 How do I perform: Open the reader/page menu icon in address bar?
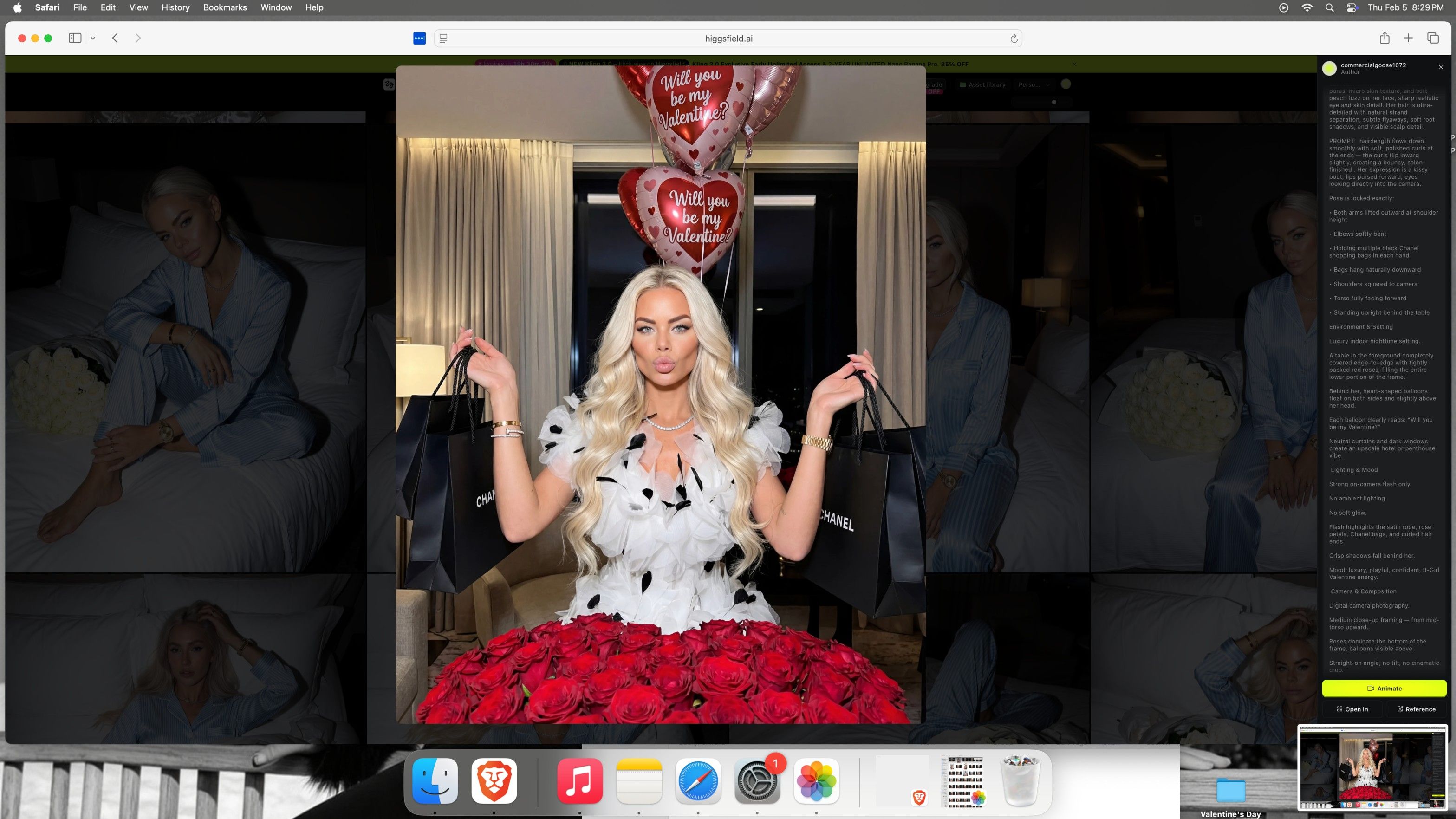point(444,39)
